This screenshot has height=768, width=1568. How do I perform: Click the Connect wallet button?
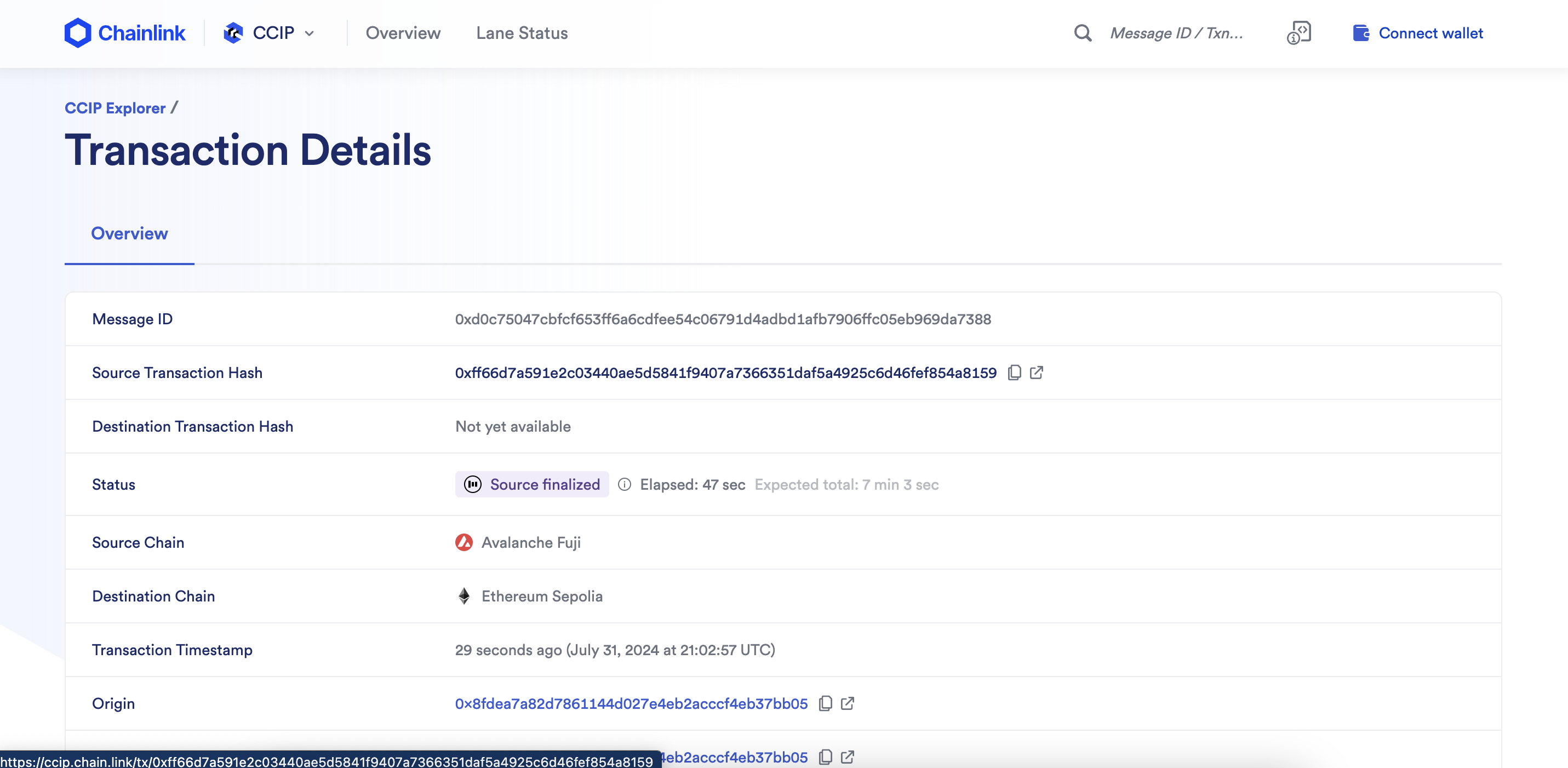pyautogui.click(x=1430, y=33)
